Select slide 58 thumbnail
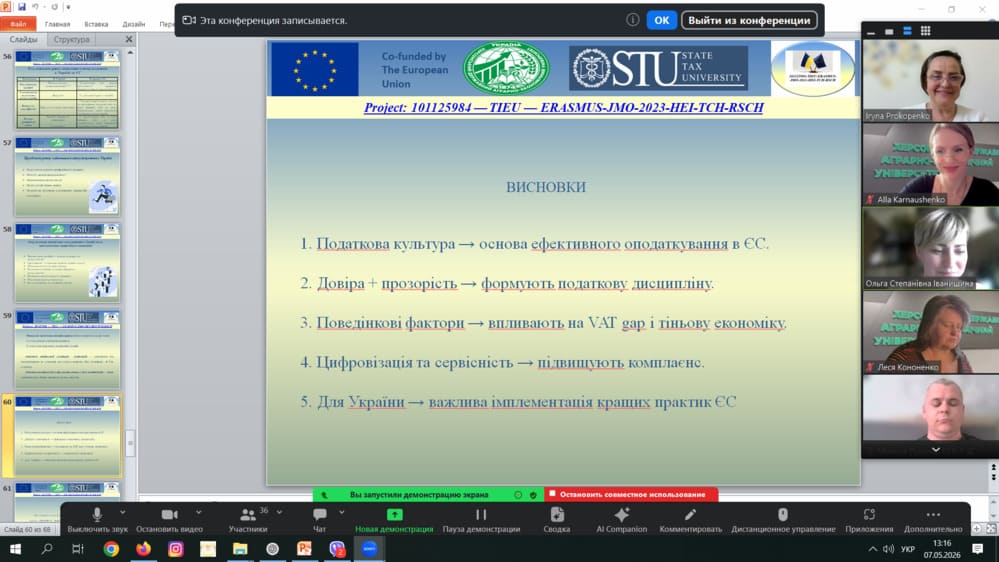Viewport: 999px width, 562px height. coord(68,262)
